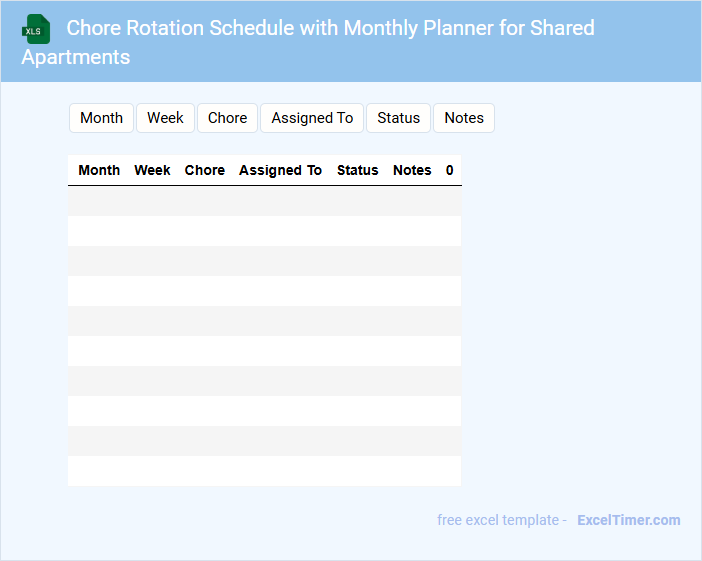The image size is (702, 561).
Task: Click the green XLS file icon
Action: (x=36, y=29)
